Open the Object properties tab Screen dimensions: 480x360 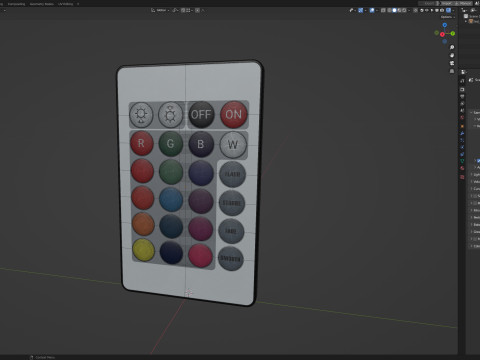coord(462,126)
